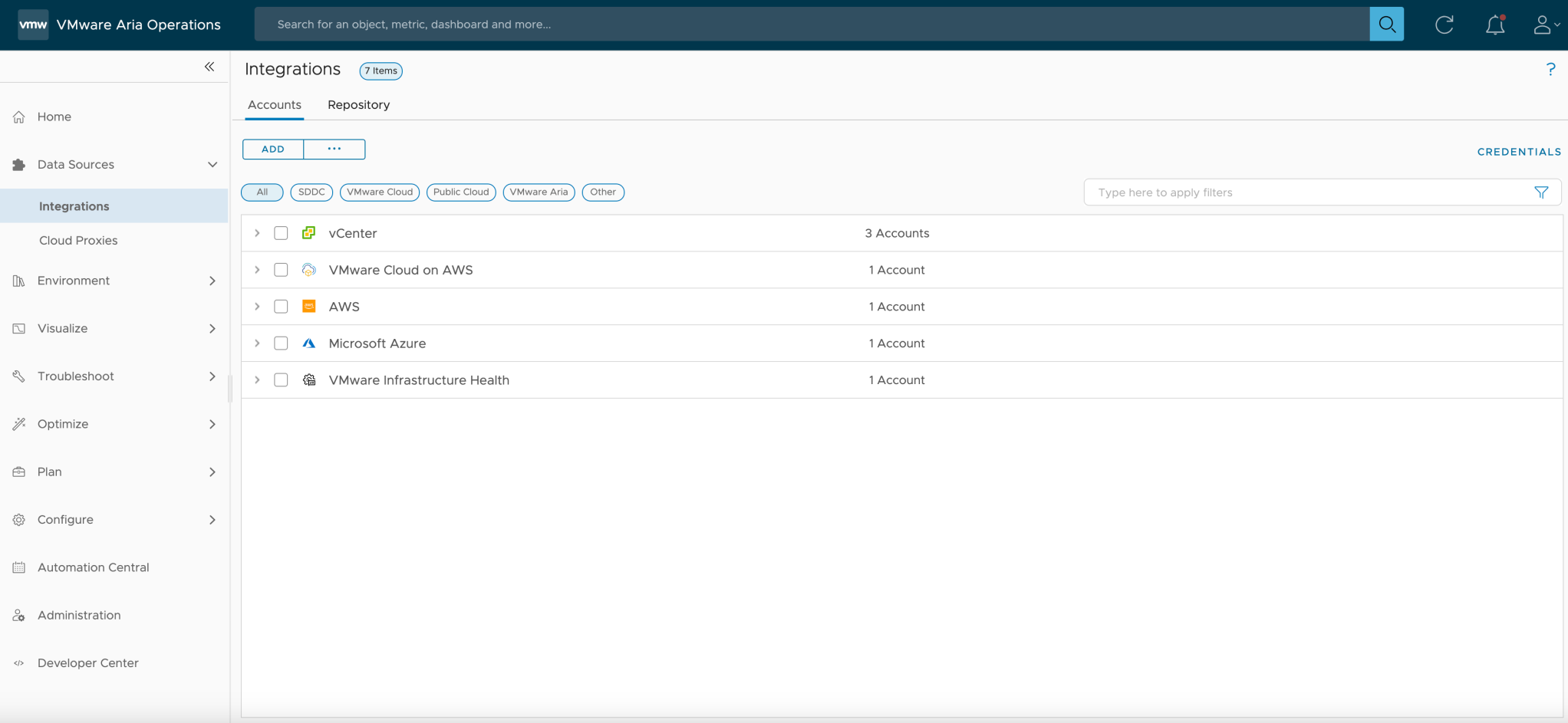Click the ADD button
This screenshot has height=723, width=1568.
(272, 149)
